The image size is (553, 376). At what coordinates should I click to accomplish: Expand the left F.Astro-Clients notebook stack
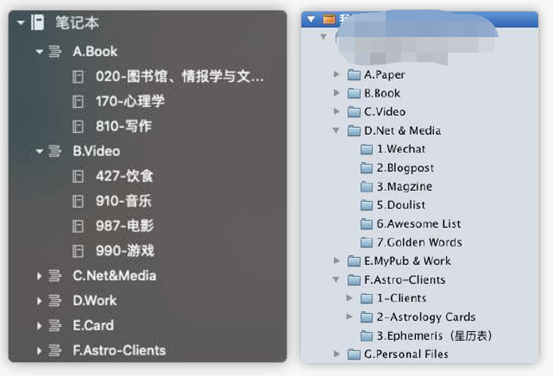click(39, 351)
